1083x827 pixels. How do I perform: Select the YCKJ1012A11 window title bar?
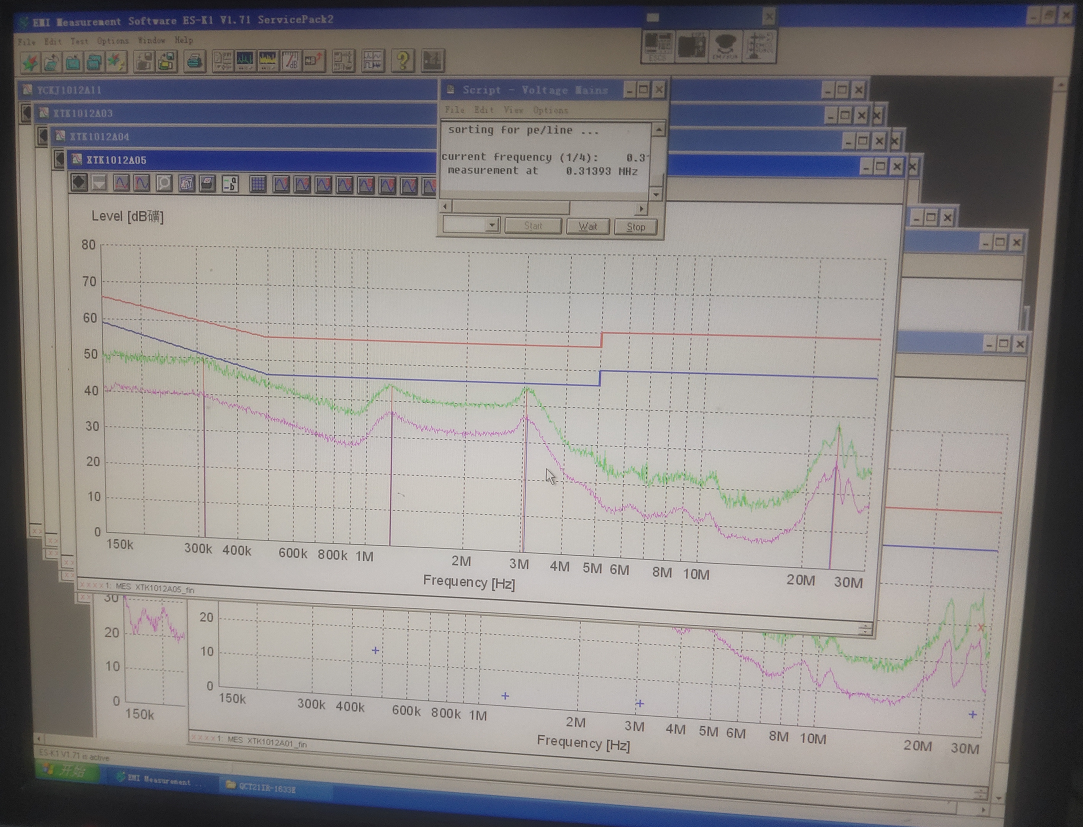tap(228, 90)
